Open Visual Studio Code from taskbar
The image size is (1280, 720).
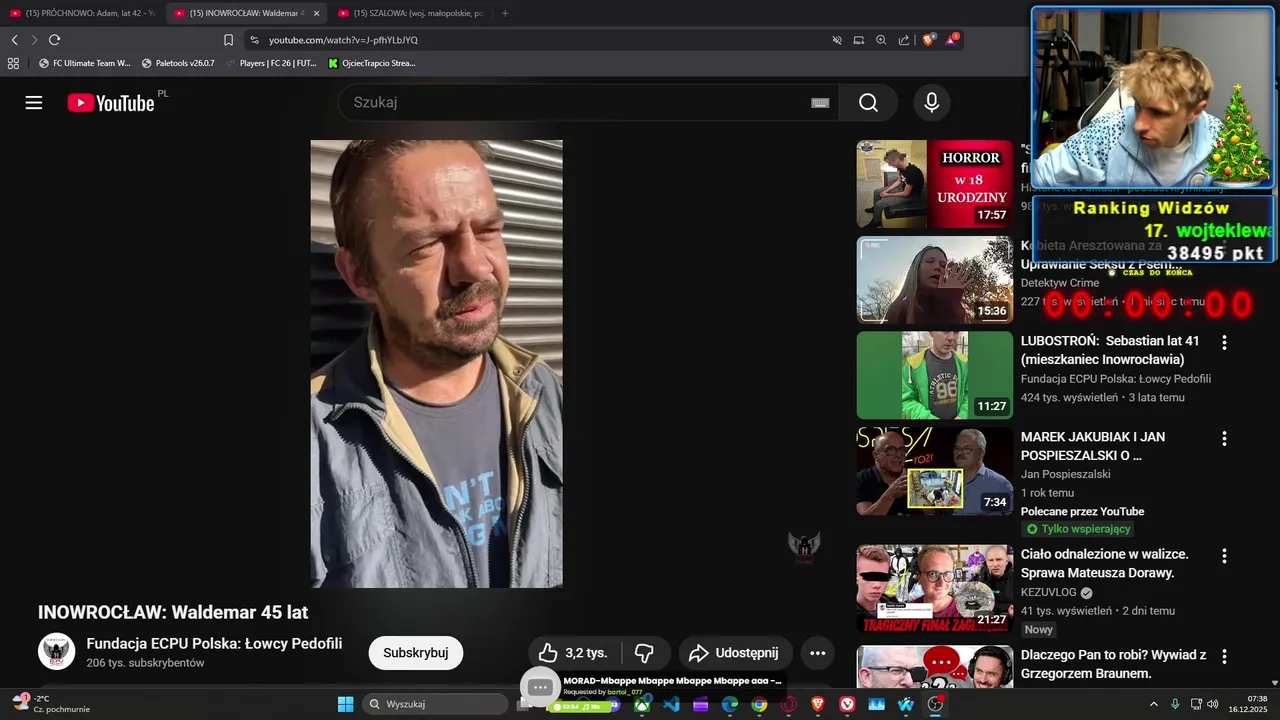[x=671, y=704]
